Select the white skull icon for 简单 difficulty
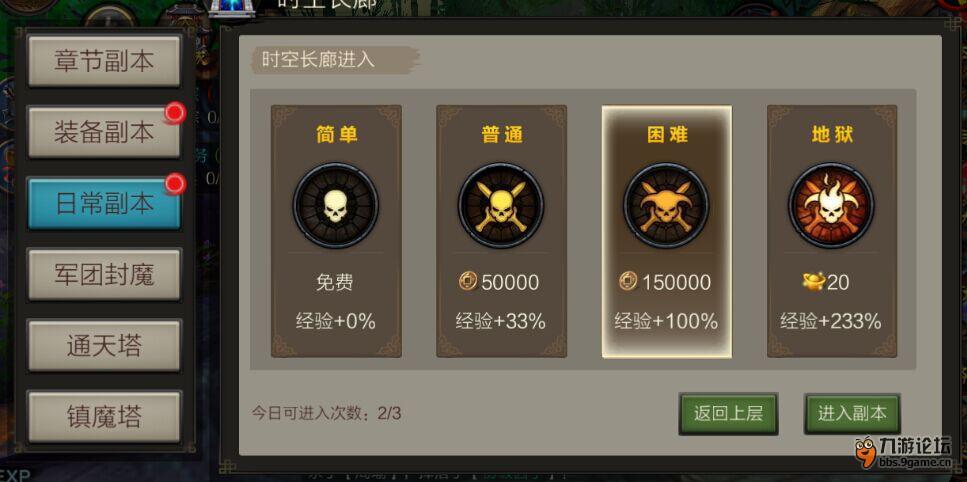The width and height of the screenshot is (967, 482). (x=335, y=205)
